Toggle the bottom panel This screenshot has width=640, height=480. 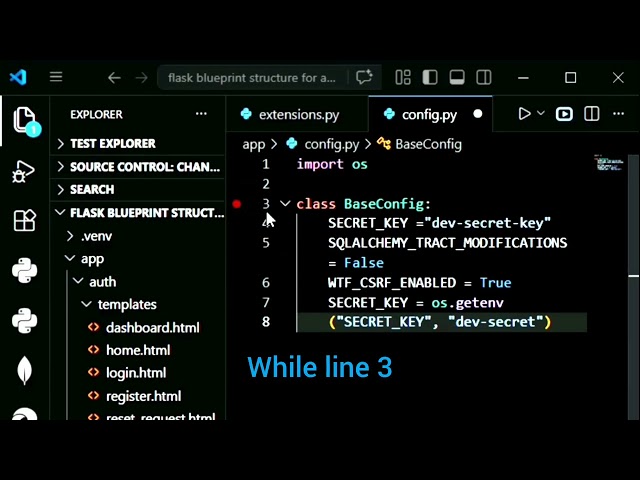pos(457,77)
